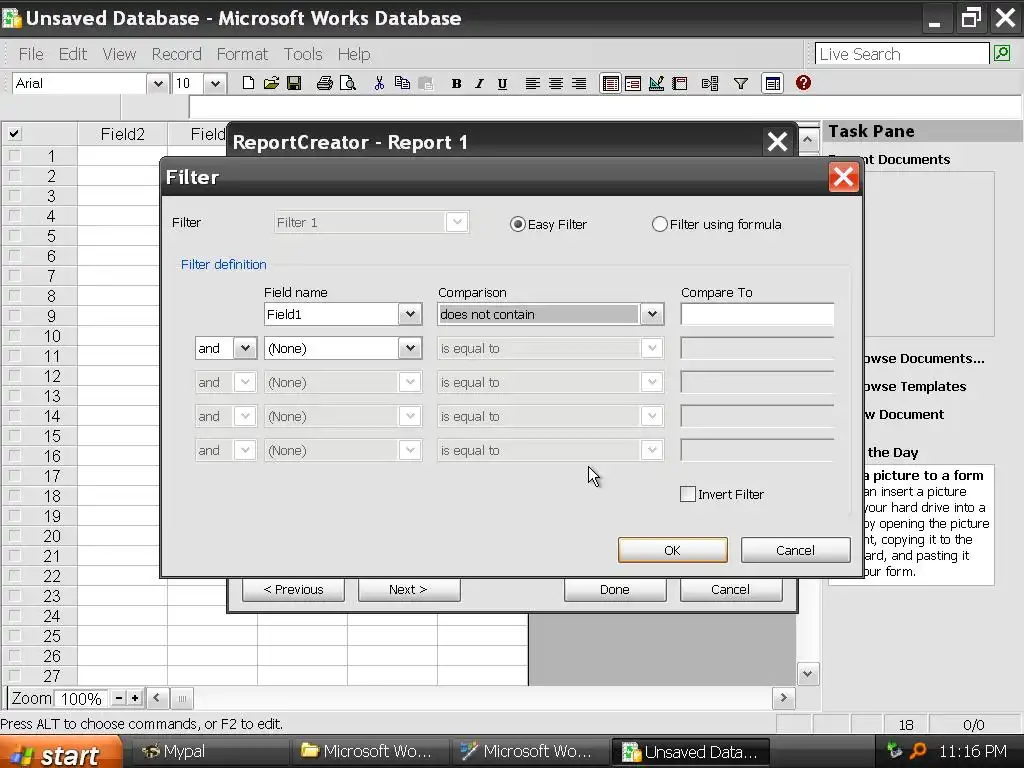1024x768 pixels.
Task: Open the 'does not contain' comparison dropdown
Action: (x=652, y=314)
